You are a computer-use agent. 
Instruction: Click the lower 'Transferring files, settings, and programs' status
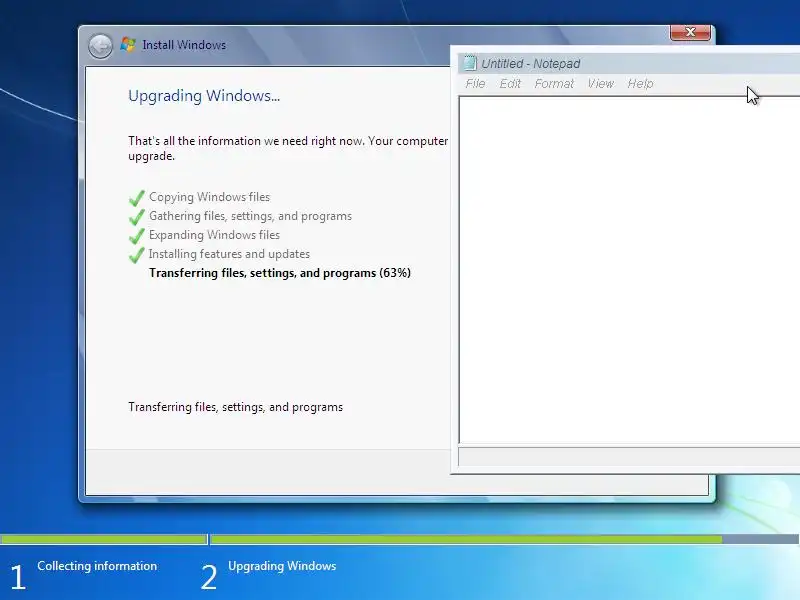point(235,407)
